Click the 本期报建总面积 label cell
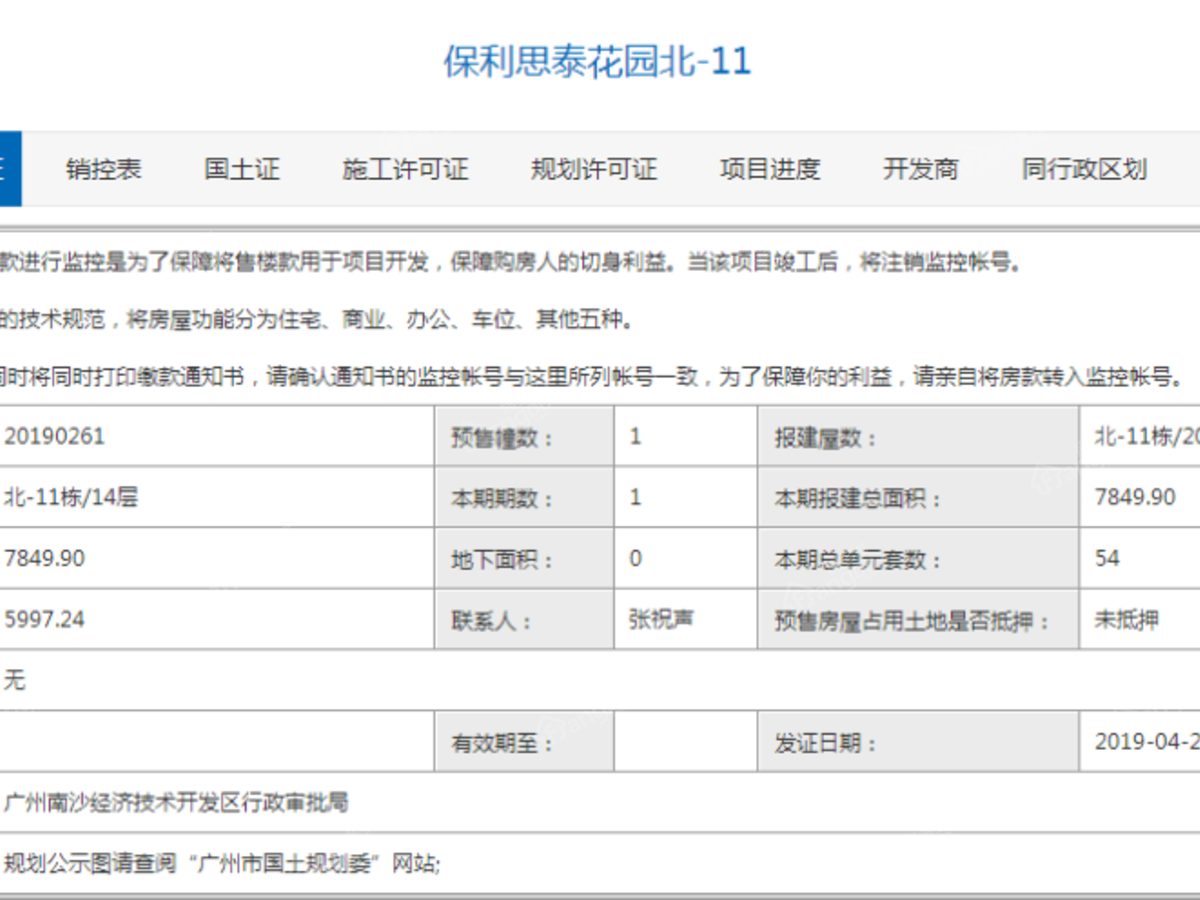Image resolution: width=1200 pixels, height=900 pixels. coord(918,498)
